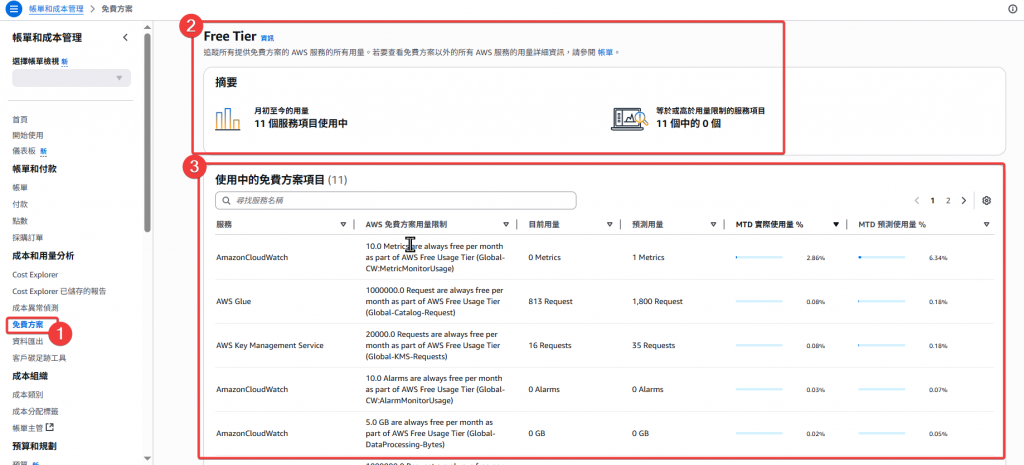Viewport: 1024px width, 465px height.
Task: Click 新 badge next to 儀表板
Action: pyautogui.click(x=44, y=151)
